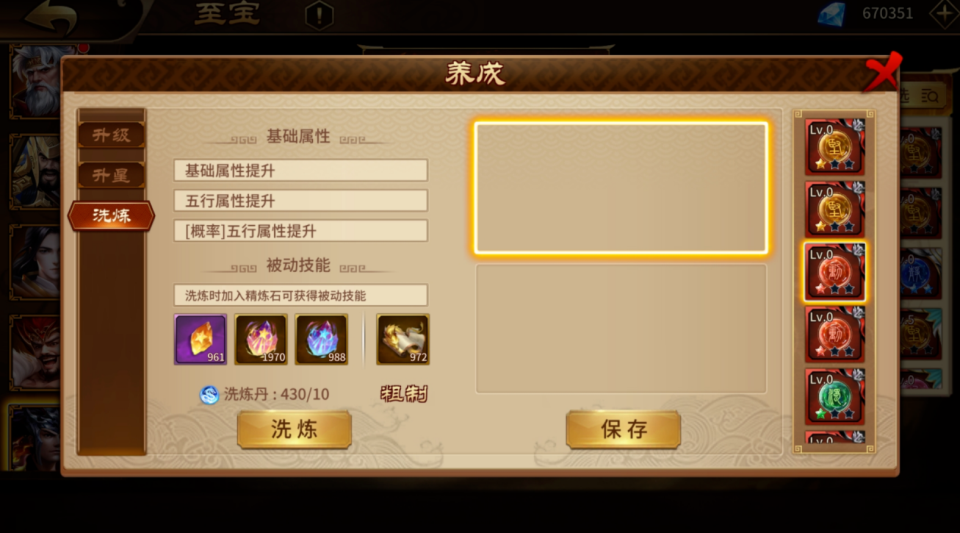This screenshot has height=533, width=960.
Task: Click the 洗炼 refine button
Action: tap(294, 430)
